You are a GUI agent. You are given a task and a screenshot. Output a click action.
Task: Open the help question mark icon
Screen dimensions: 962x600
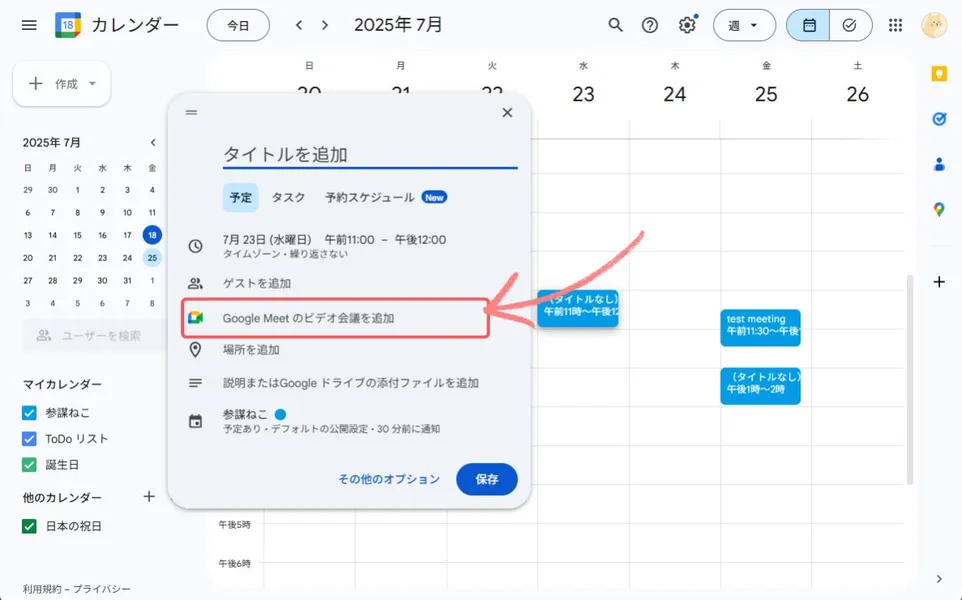(650, 25)
